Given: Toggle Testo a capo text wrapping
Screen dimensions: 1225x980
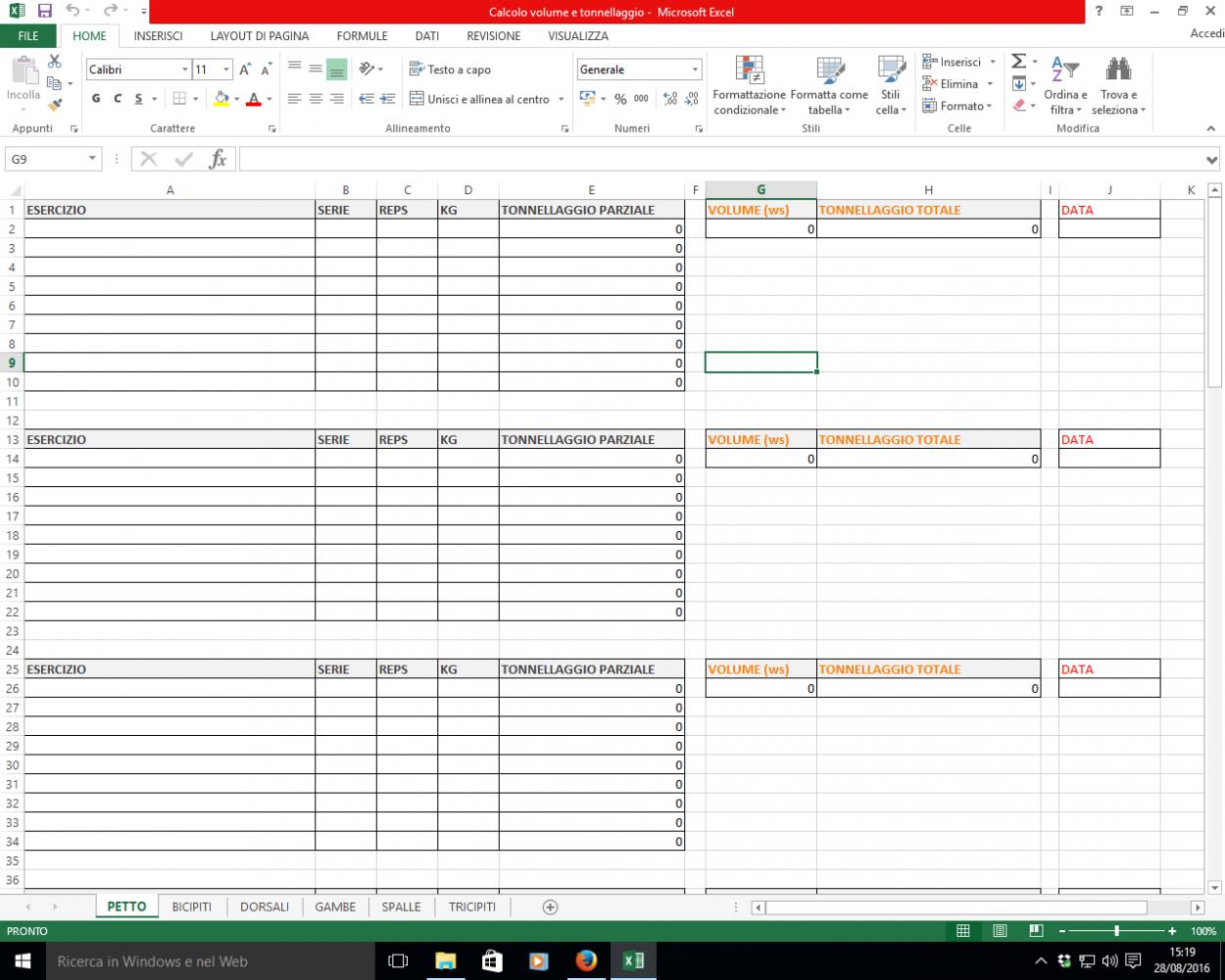Looking at the screenshot, I should pos(450,70).
